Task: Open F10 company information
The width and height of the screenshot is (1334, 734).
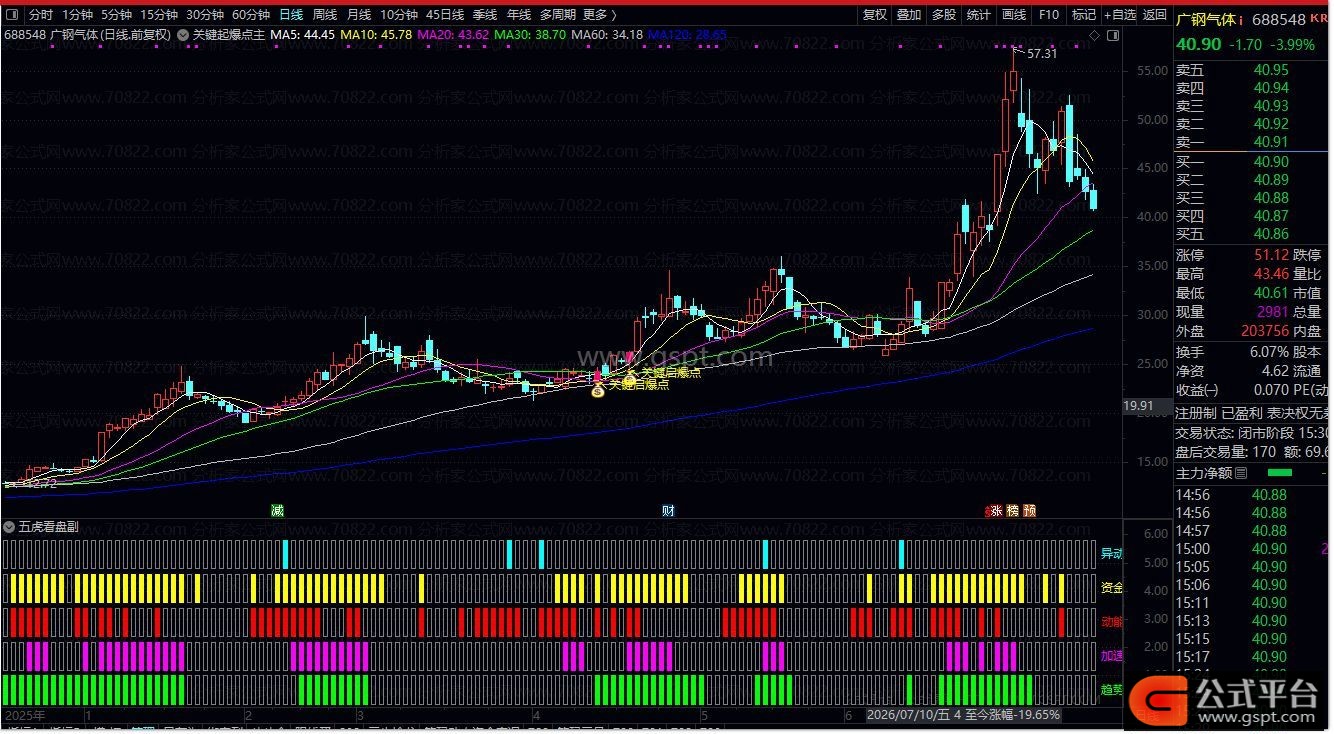Action: [x=1049, y=15]
